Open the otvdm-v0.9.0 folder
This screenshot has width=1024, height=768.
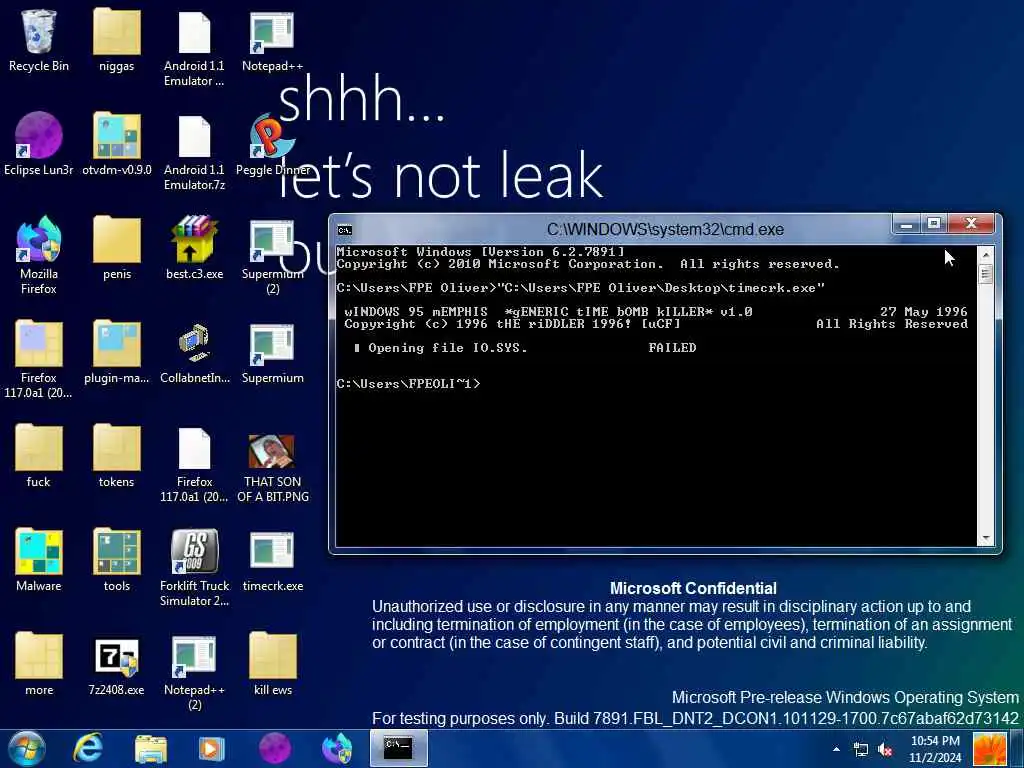point(116,144)
